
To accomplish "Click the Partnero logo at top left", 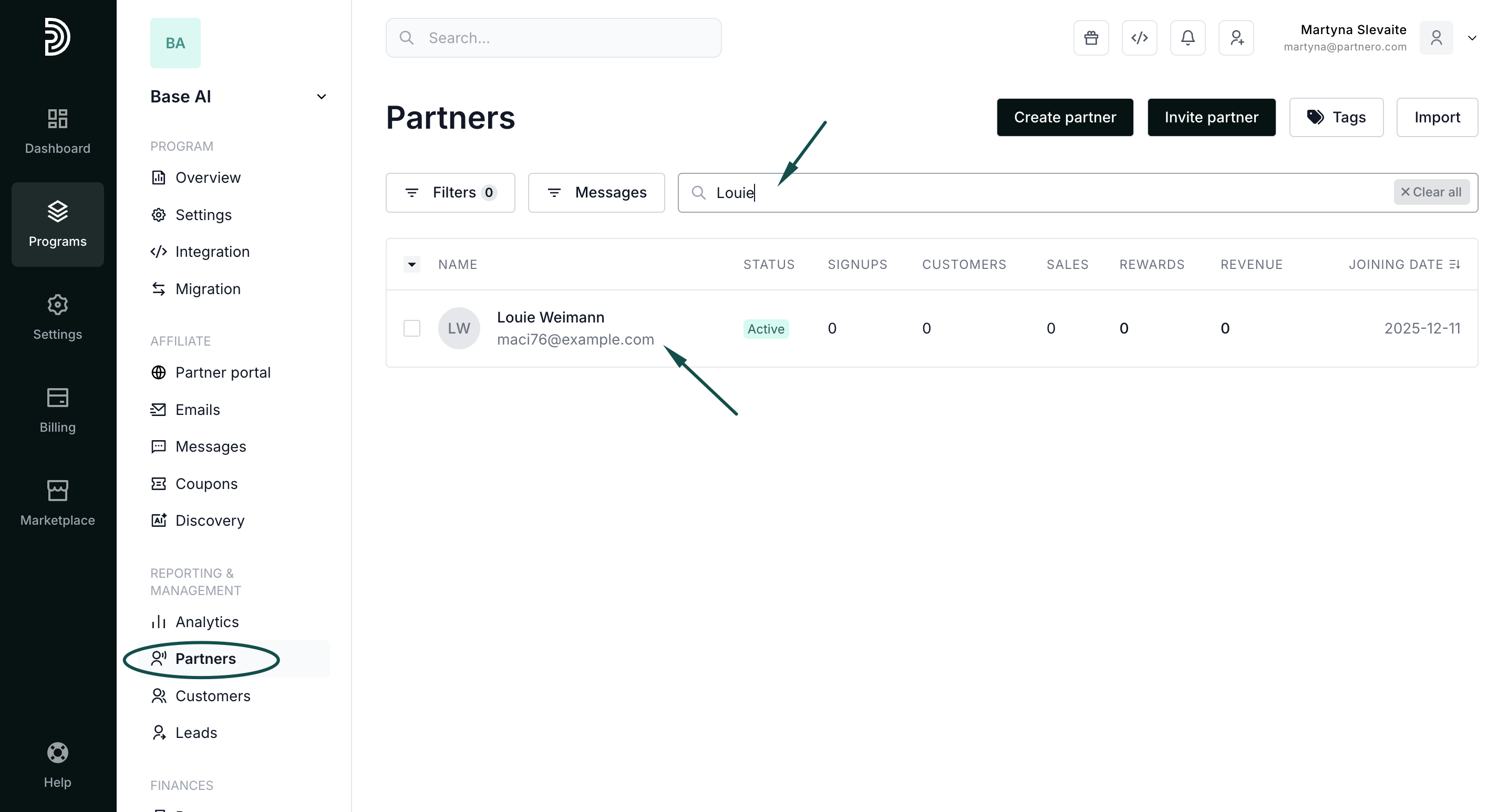I will click(57, 37).
